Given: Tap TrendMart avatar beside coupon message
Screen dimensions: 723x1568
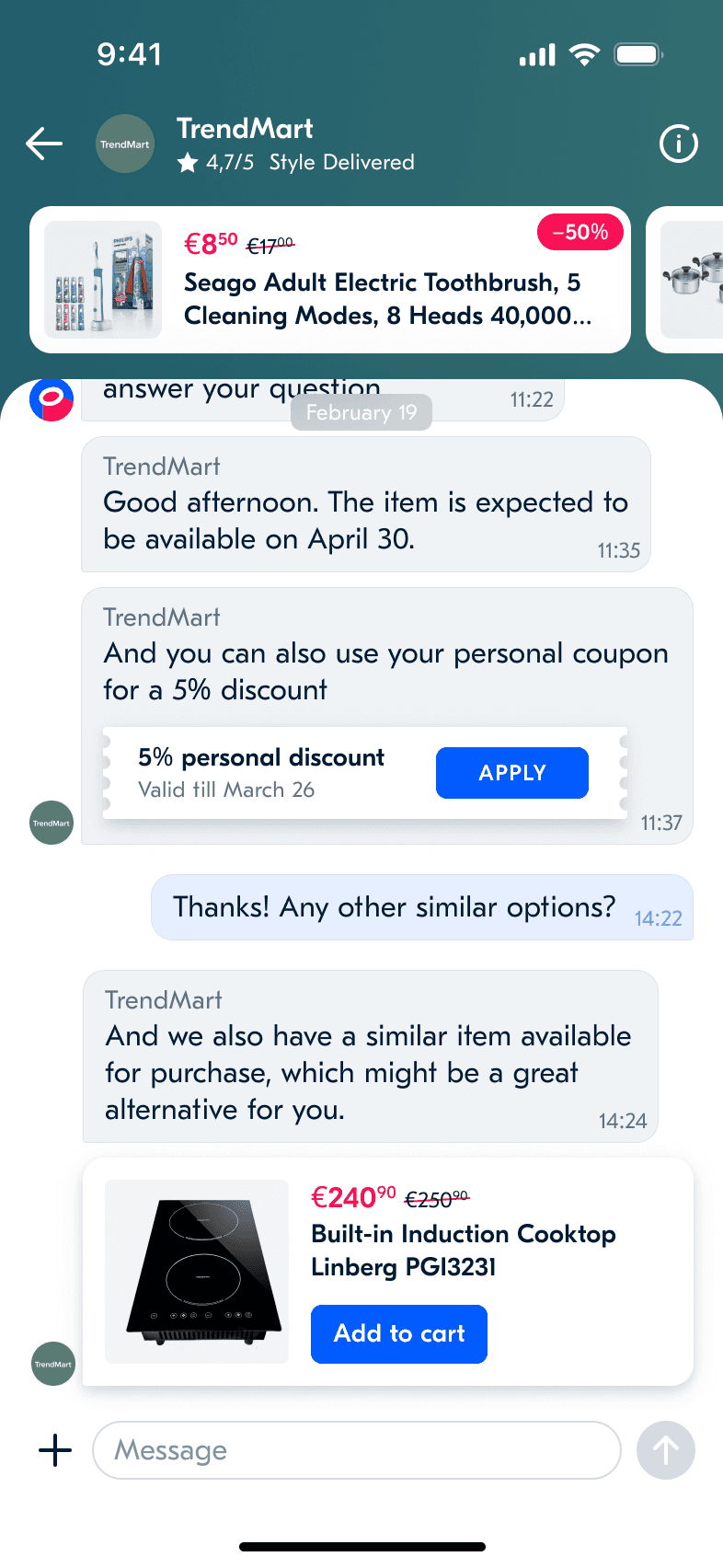Looking at the screenshot, I should click(x=52, y=823).
